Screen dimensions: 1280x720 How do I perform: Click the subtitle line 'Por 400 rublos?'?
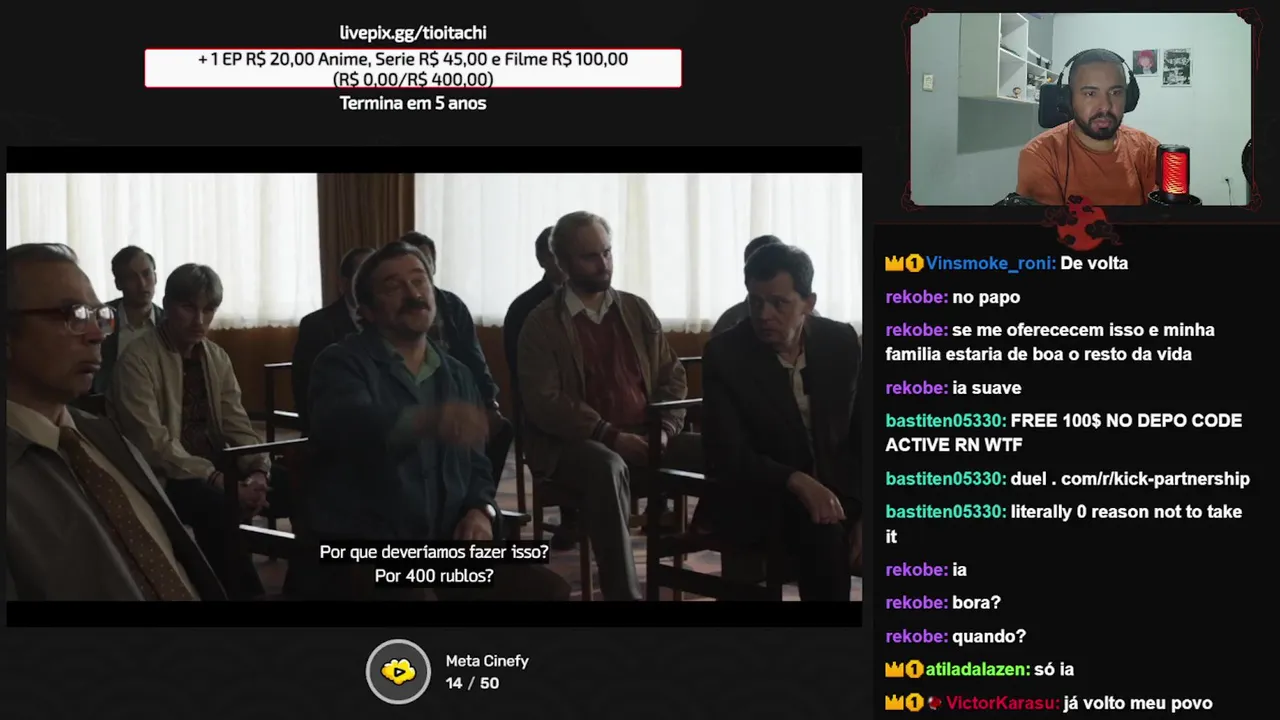point(434,576)
